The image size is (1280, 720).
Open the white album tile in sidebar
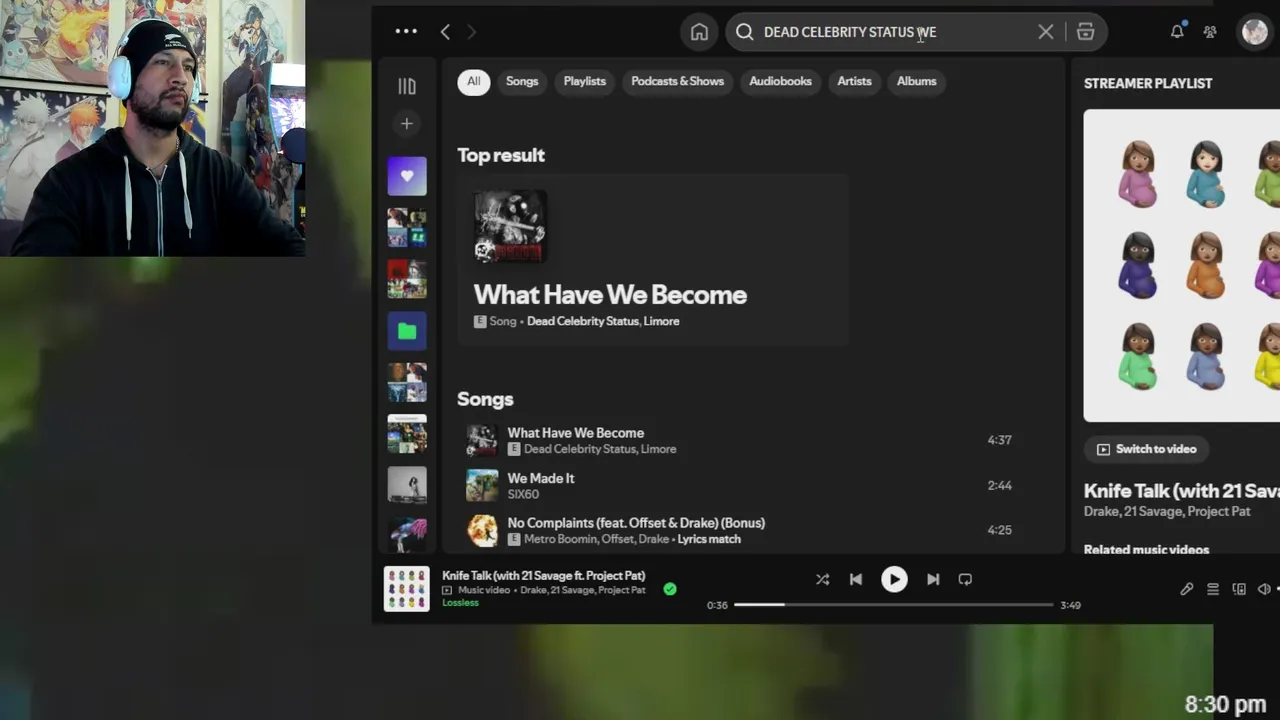pos(407,485)
